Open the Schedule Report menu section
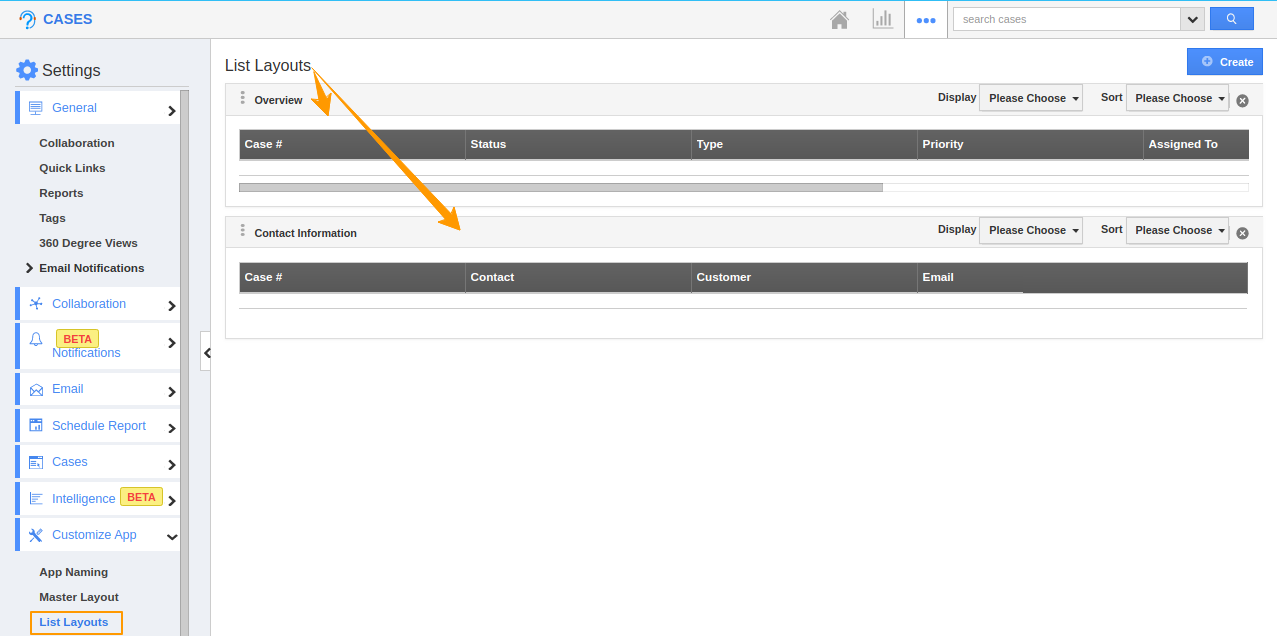 click(98, 426)
